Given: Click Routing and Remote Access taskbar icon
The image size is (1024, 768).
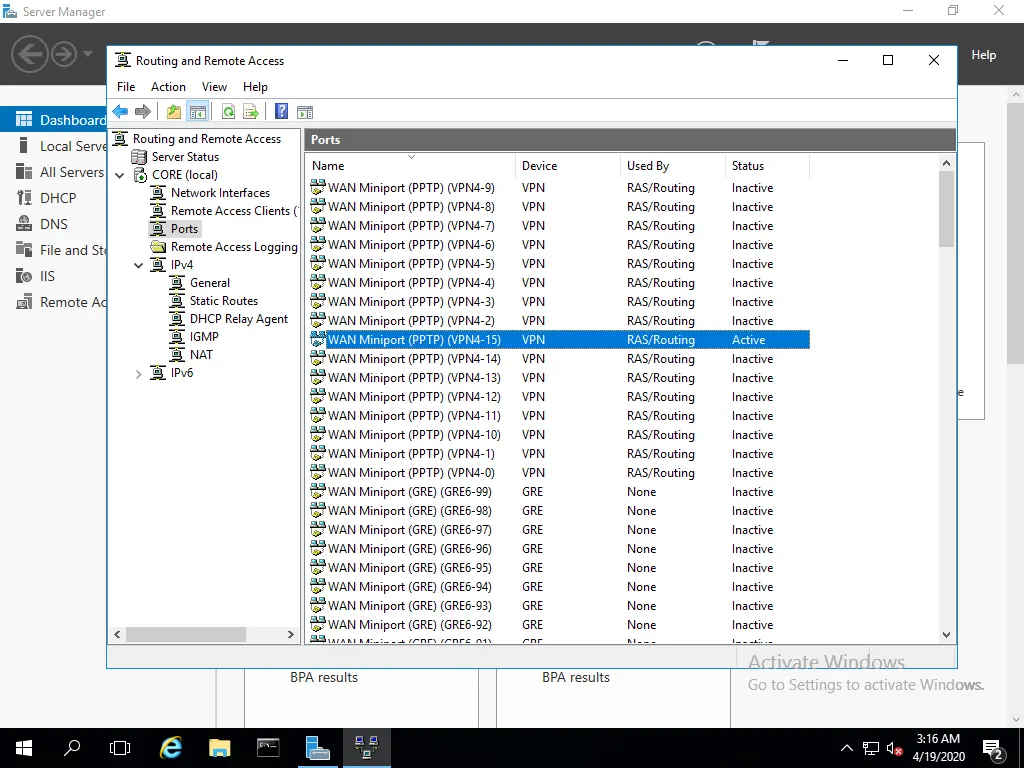Looking at the screenshot, I should click(x=366, y=748).
